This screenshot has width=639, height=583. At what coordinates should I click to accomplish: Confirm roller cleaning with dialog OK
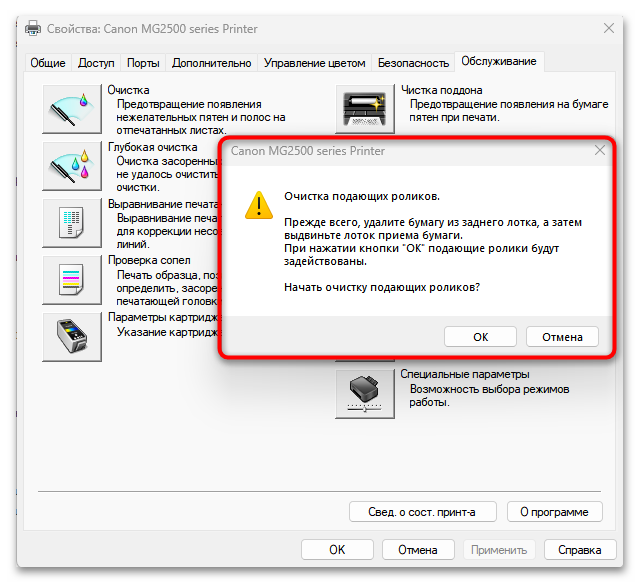(x=480, y=337)
